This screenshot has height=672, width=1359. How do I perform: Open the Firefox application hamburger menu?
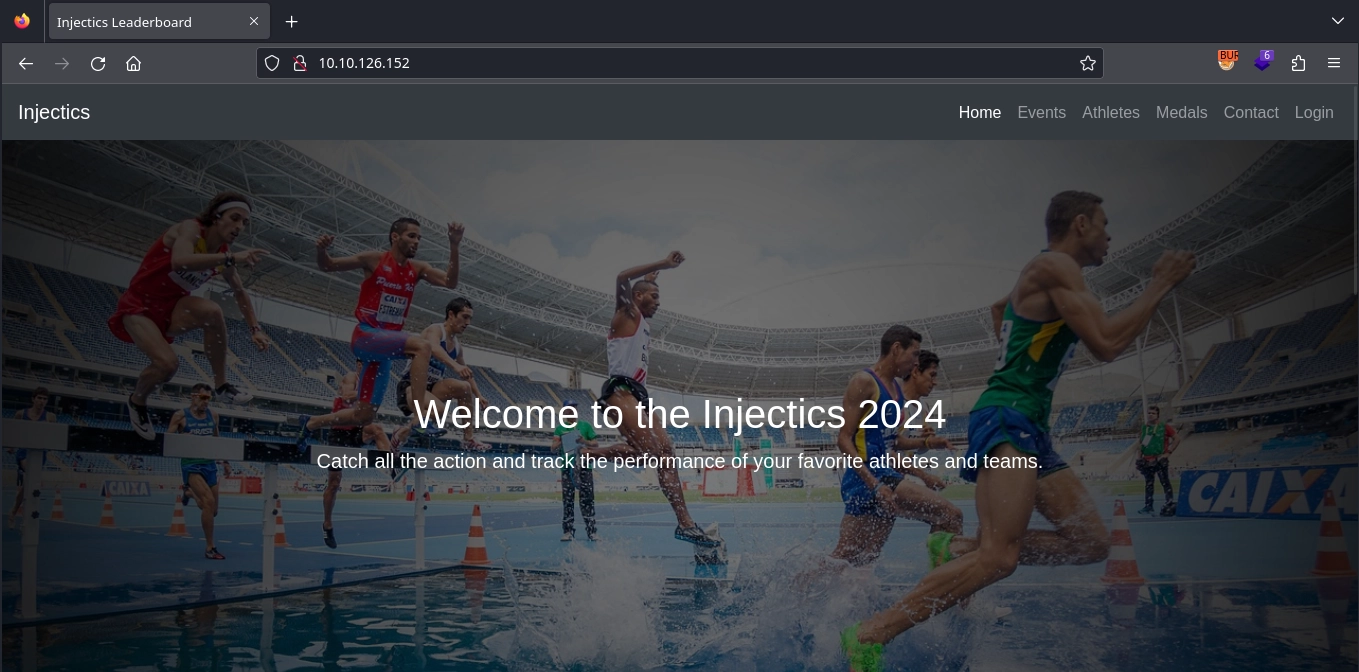[x=1334, y=63]
